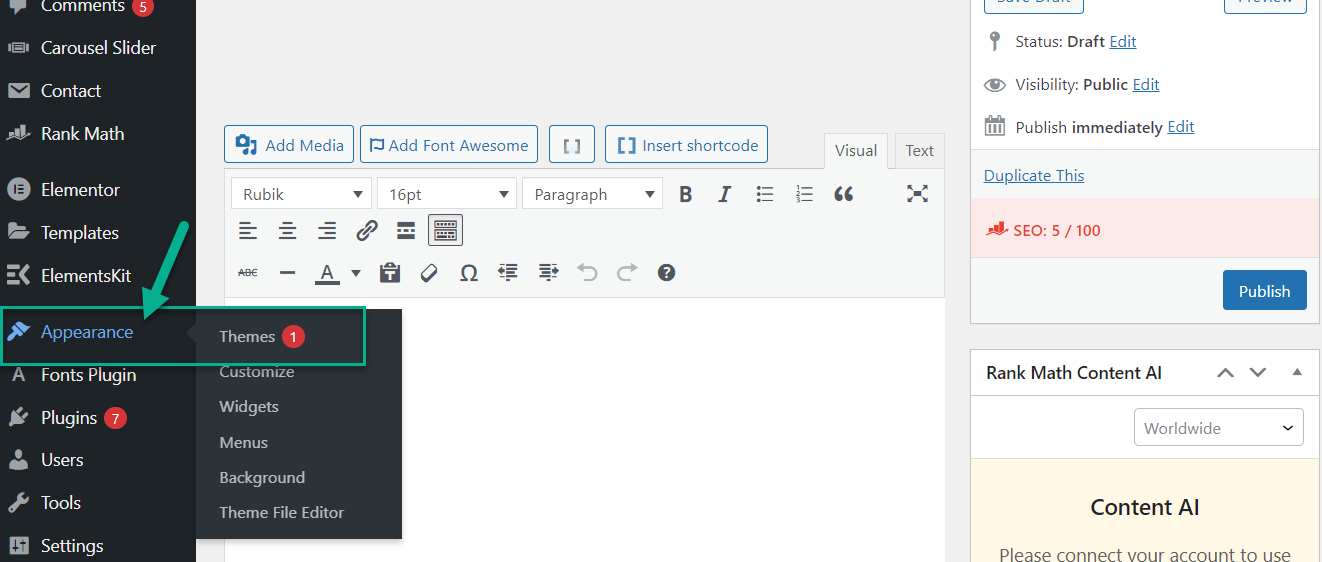Insert a bulleted list
Image resolution: width=1322 pixels, height=562 pixels.
pyautogui.click(x=765, y=194)
